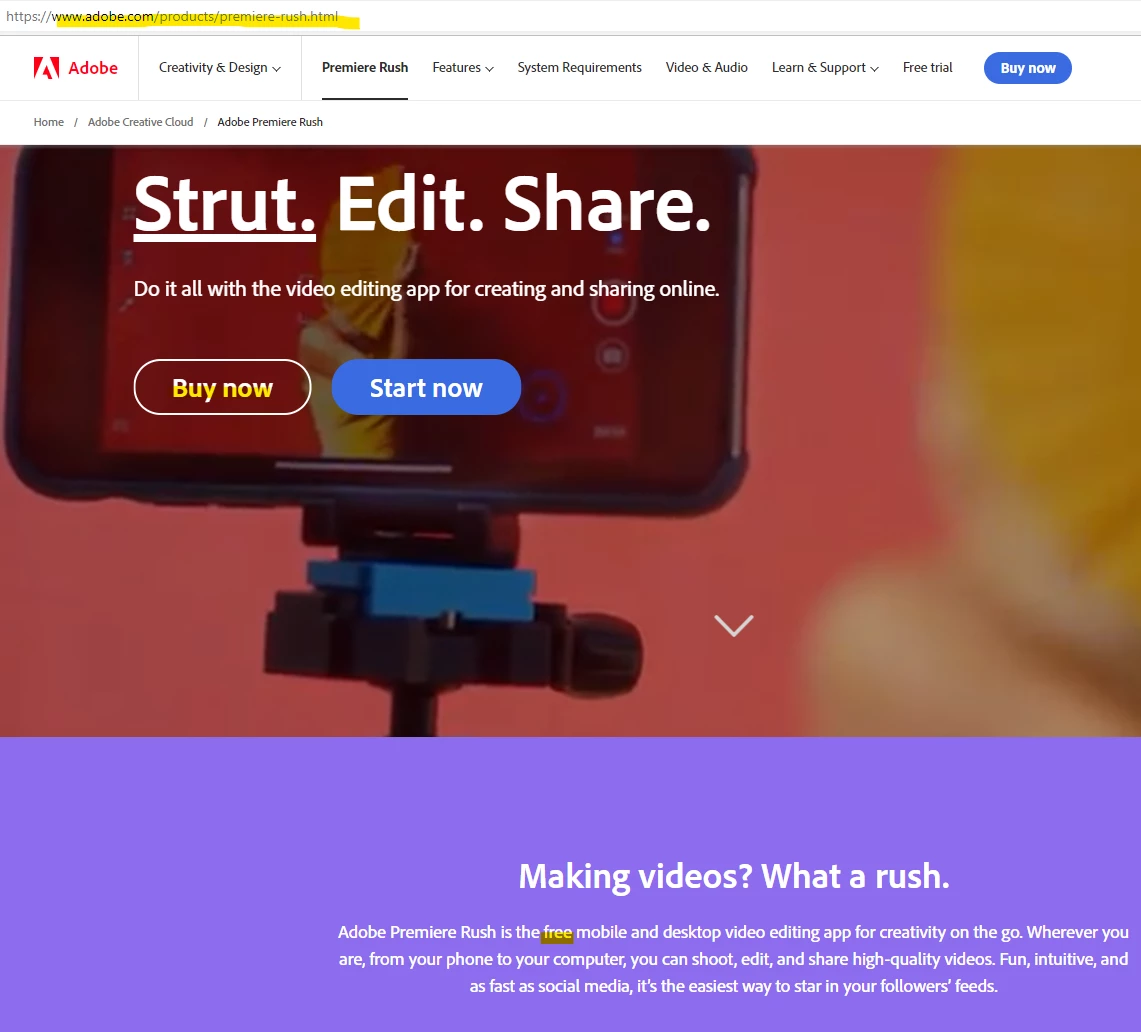This screenshot has width=1141, height=1032.
Task: Open the Free trial link
Action: click(x=927, y=68)
